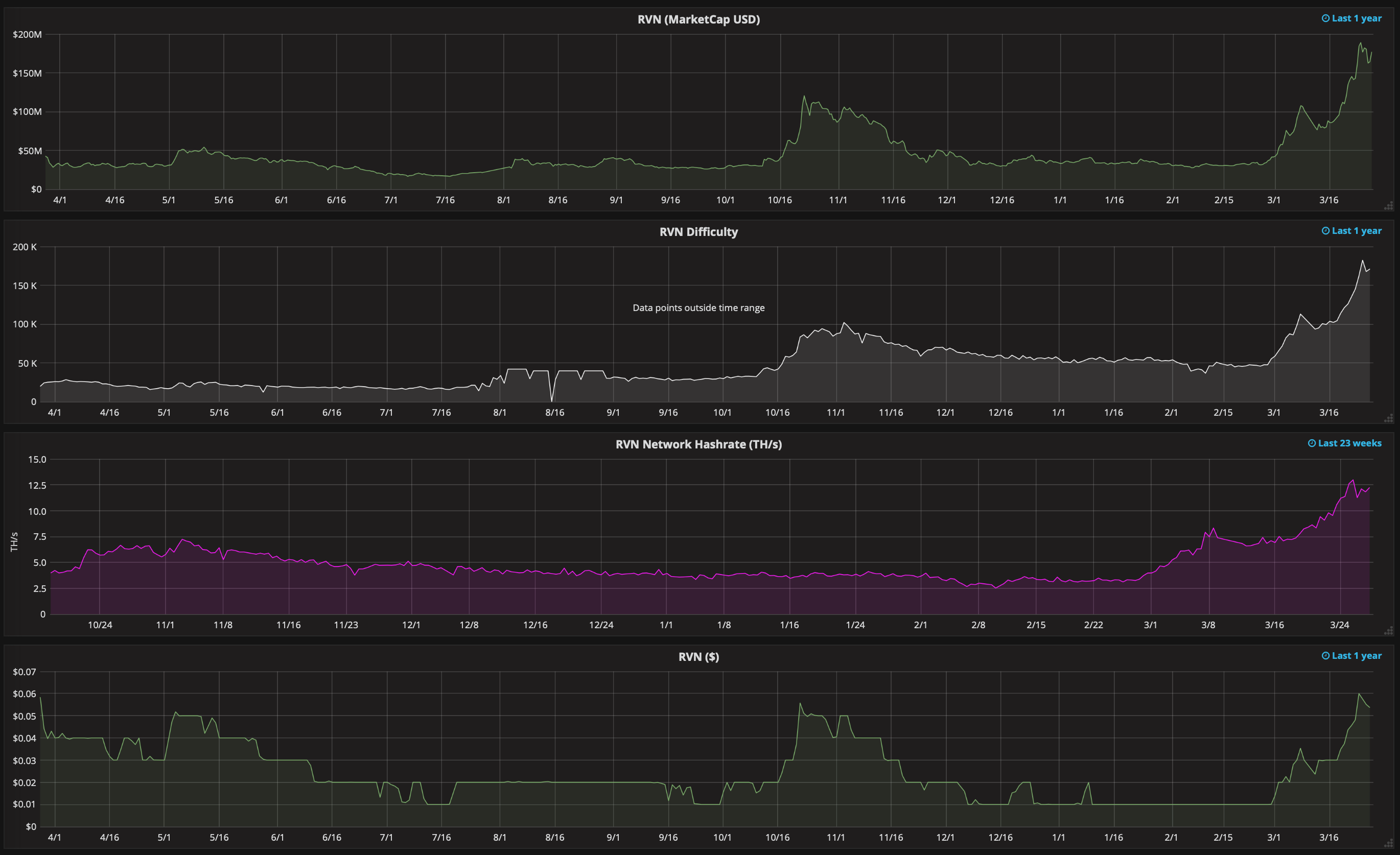Open the RVN ($) panel title menu
The image size is (1400, 855).
tap(698, 657)
